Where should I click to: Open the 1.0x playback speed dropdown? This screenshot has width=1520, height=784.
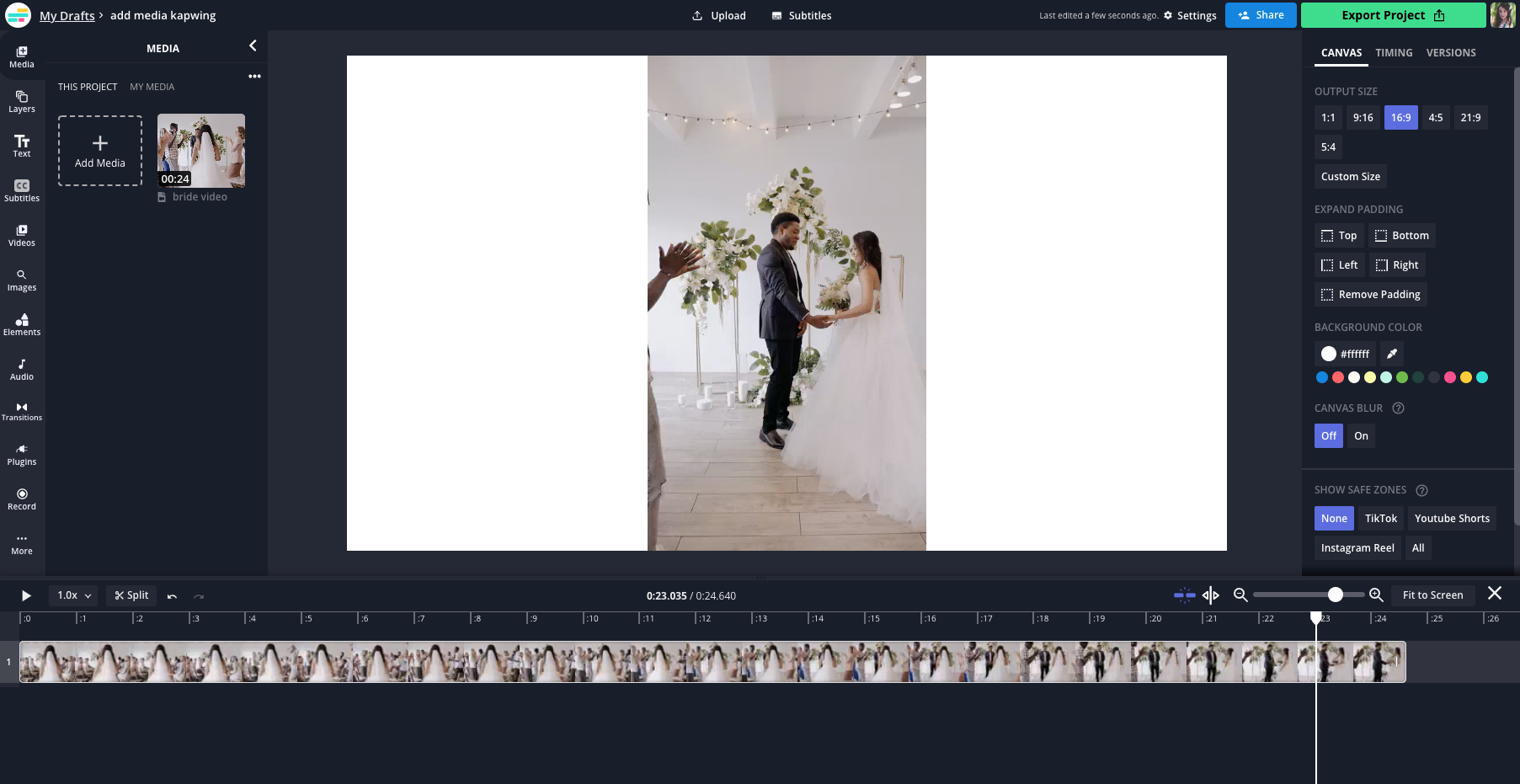[x=73, y=595]
